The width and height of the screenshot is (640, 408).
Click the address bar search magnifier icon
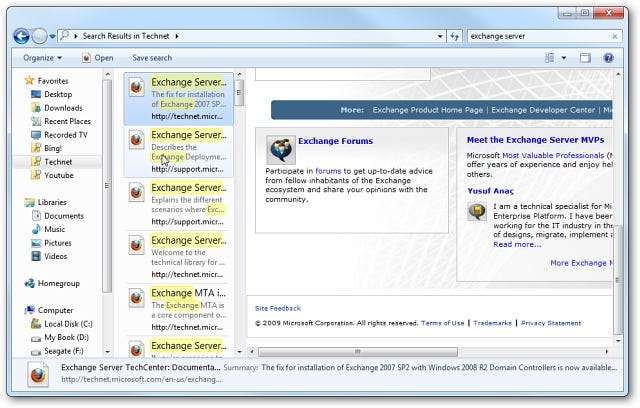tap(64, 35)
